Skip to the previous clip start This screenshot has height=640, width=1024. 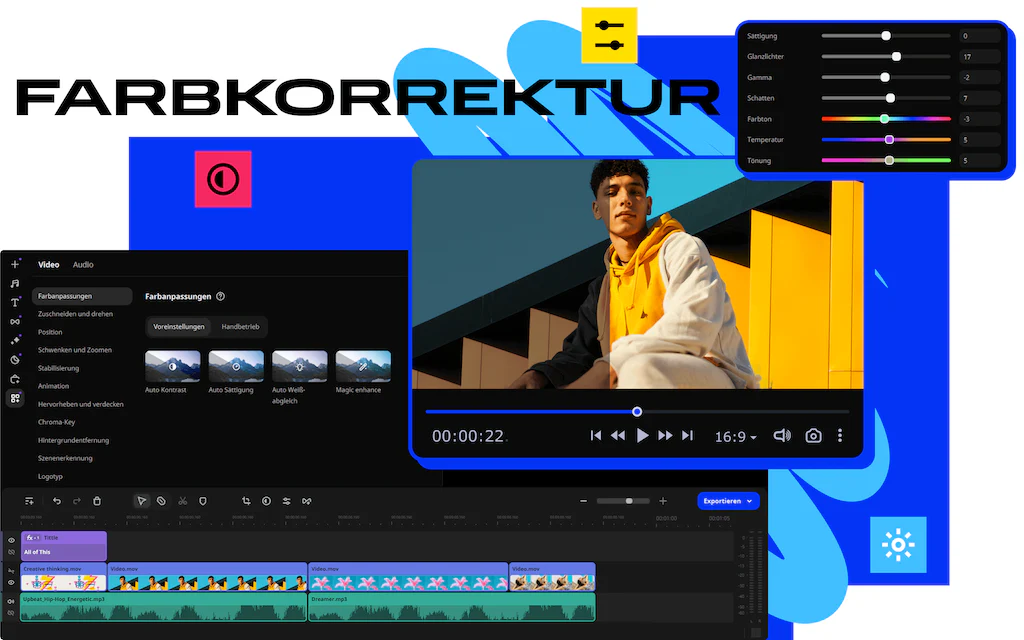[596, 436]
